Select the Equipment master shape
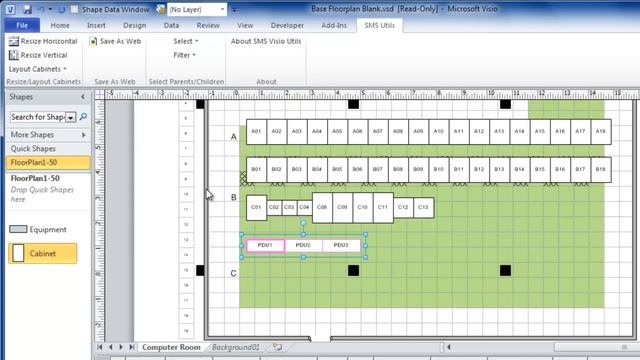The image size is (640, 360). click(x=38, y=229)
